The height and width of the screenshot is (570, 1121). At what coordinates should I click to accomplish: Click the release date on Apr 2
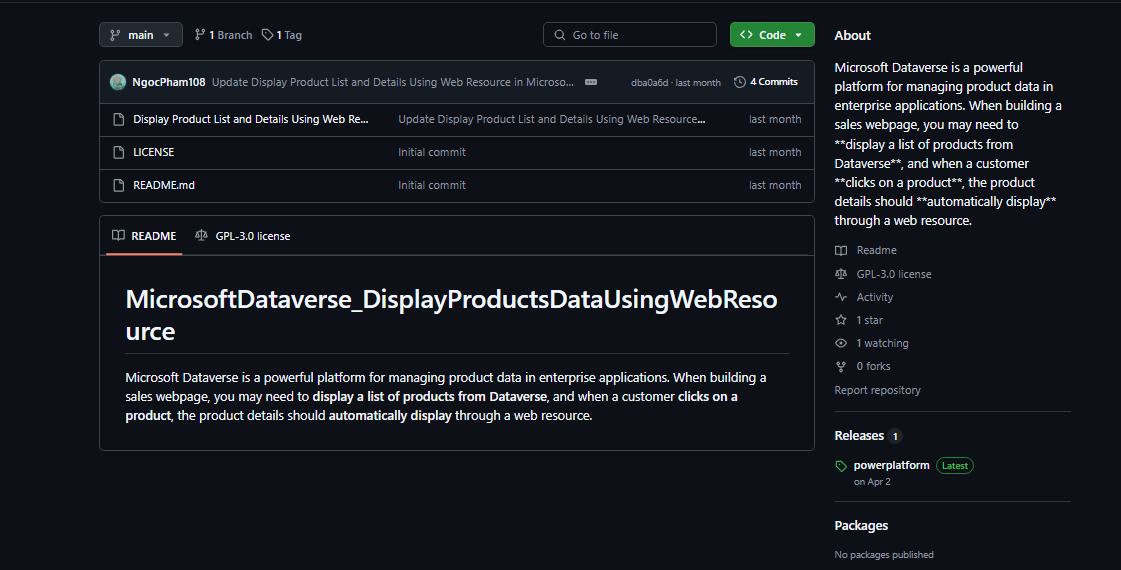coord(872,482)
